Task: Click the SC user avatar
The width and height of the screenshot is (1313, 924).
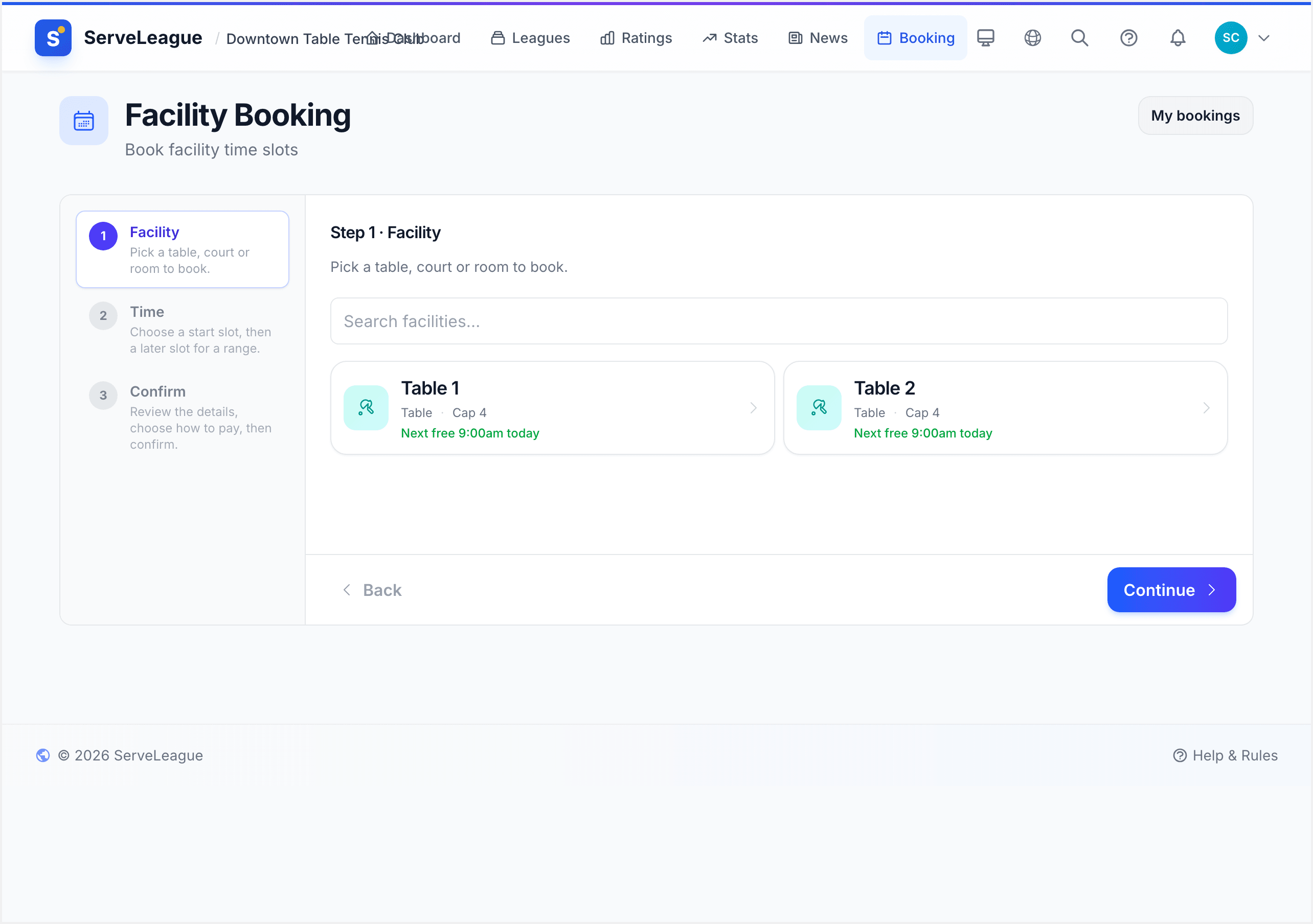Action: 1231,38
